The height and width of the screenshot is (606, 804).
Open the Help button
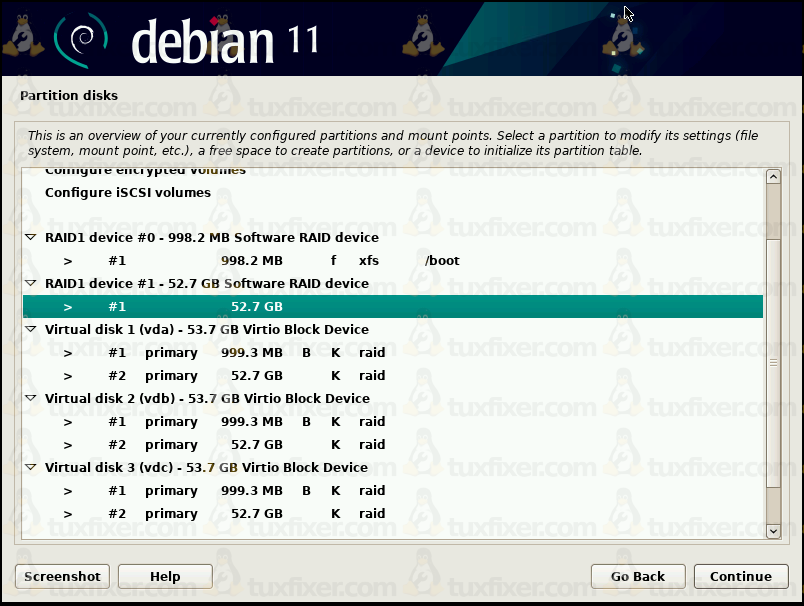pos(165,576)
